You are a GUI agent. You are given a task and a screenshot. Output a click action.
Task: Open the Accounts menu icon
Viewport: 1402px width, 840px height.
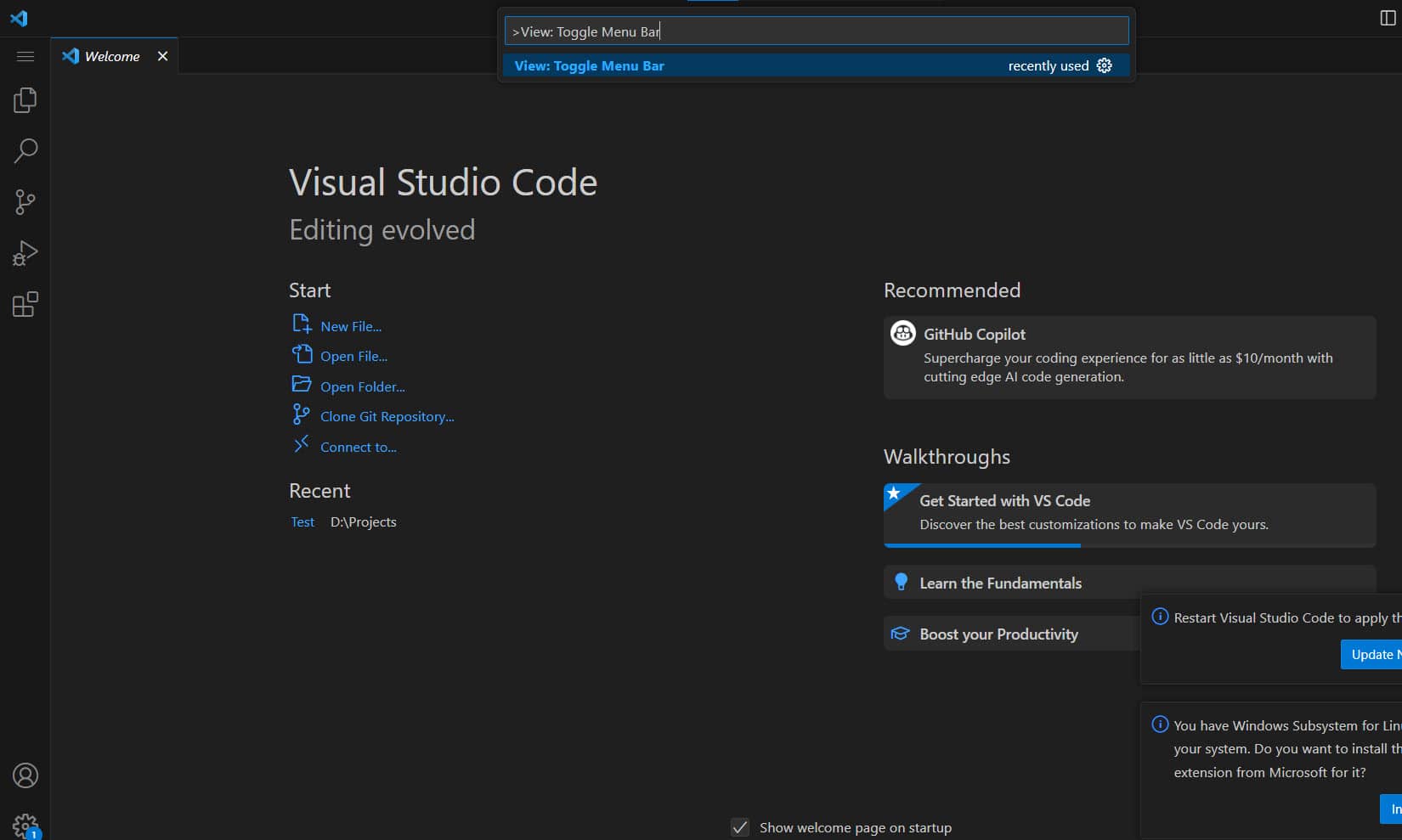tap(25, 775)
